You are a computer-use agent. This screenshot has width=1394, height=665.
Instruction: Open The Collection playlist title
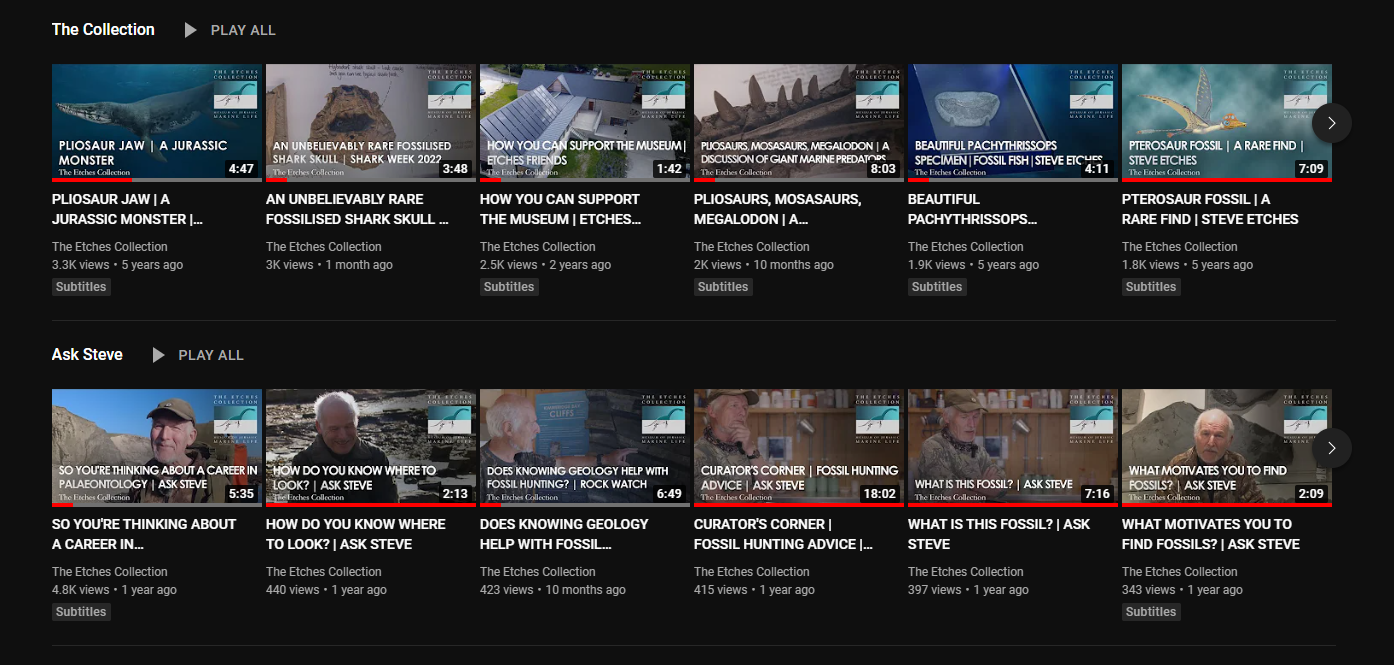(103, 30)
